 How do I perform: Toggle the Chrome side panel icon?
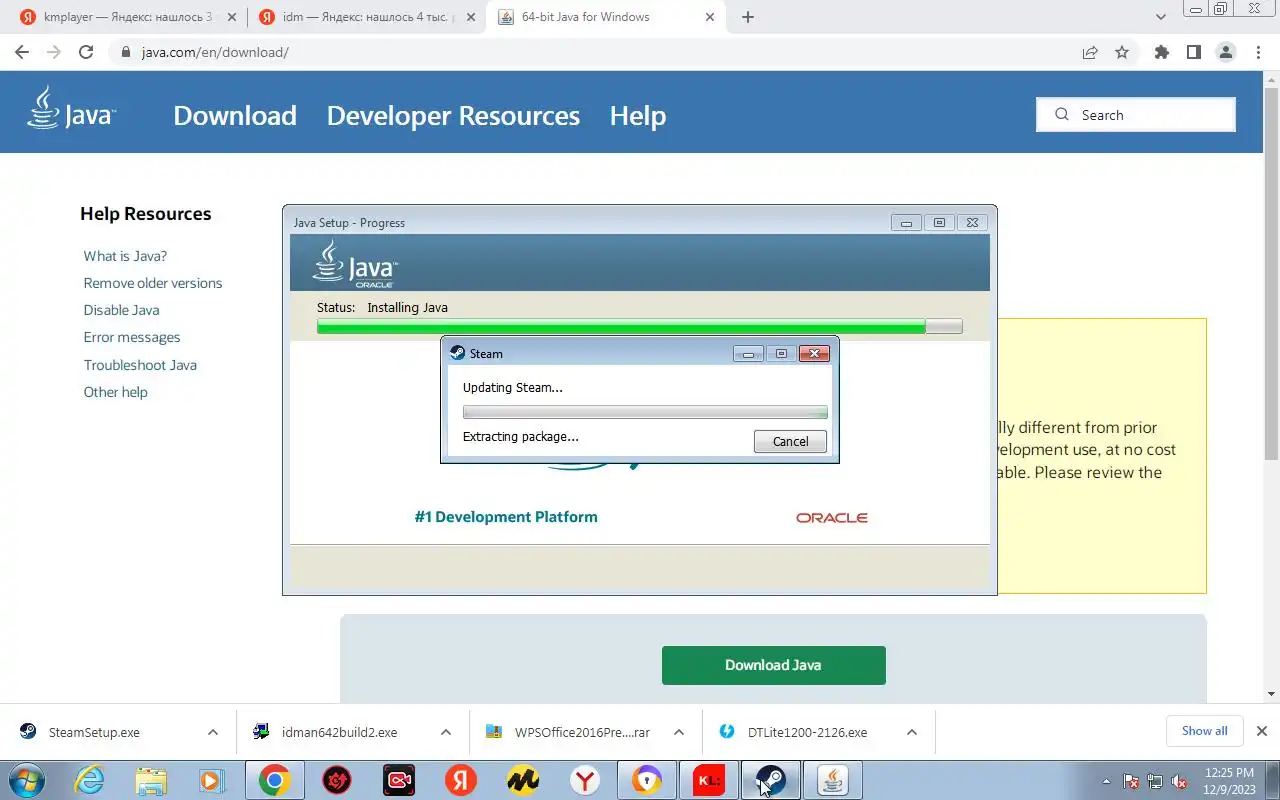point(1193,52)
